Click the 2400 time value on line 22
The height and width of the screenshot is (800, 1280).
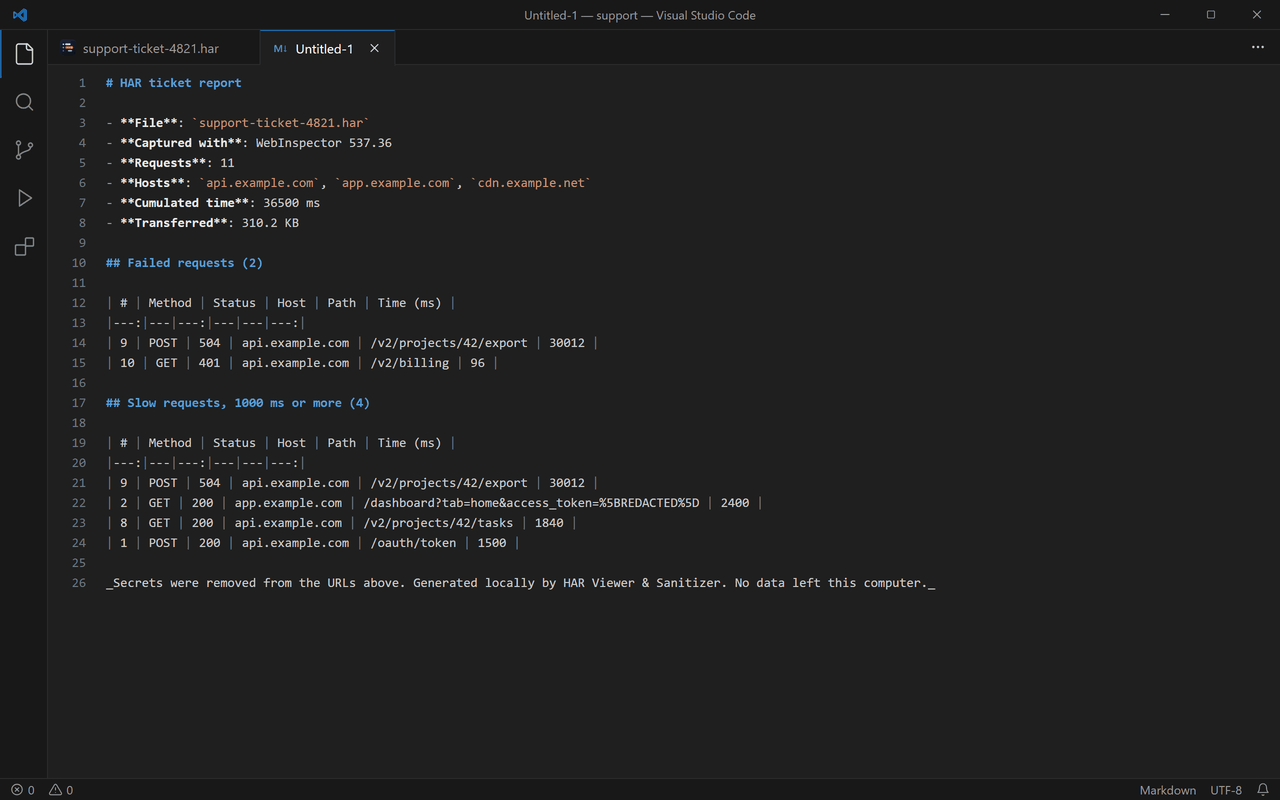point(735,503)
